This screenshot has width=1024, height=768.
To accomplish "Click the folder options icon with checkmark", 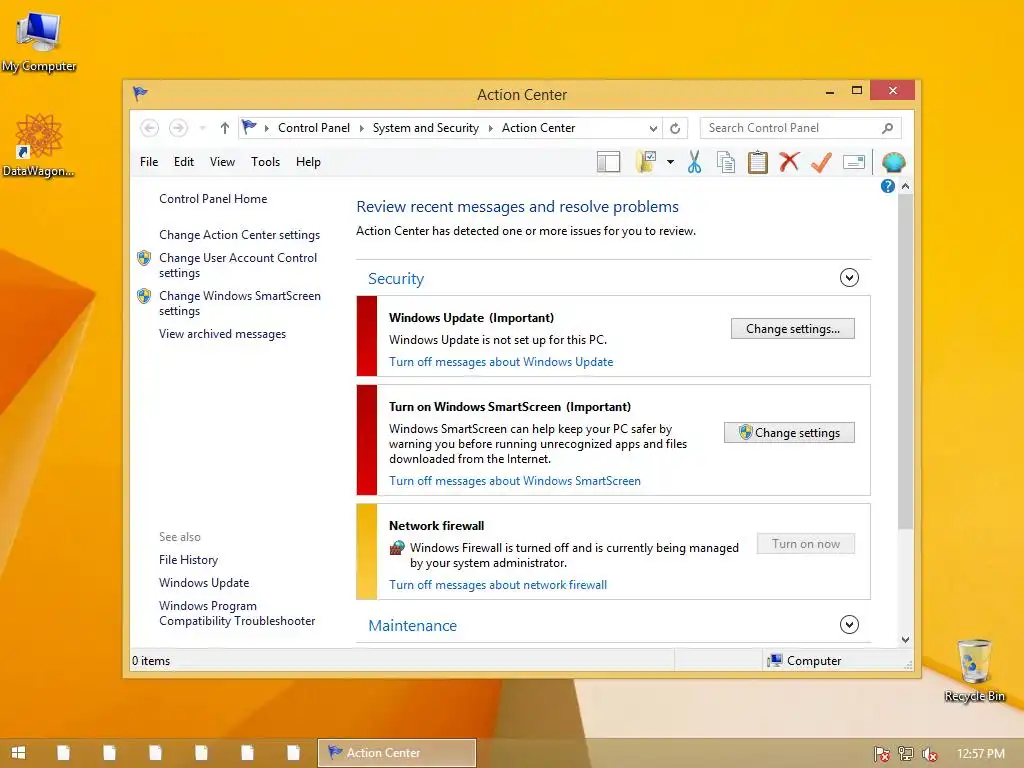I will point(646,162).
